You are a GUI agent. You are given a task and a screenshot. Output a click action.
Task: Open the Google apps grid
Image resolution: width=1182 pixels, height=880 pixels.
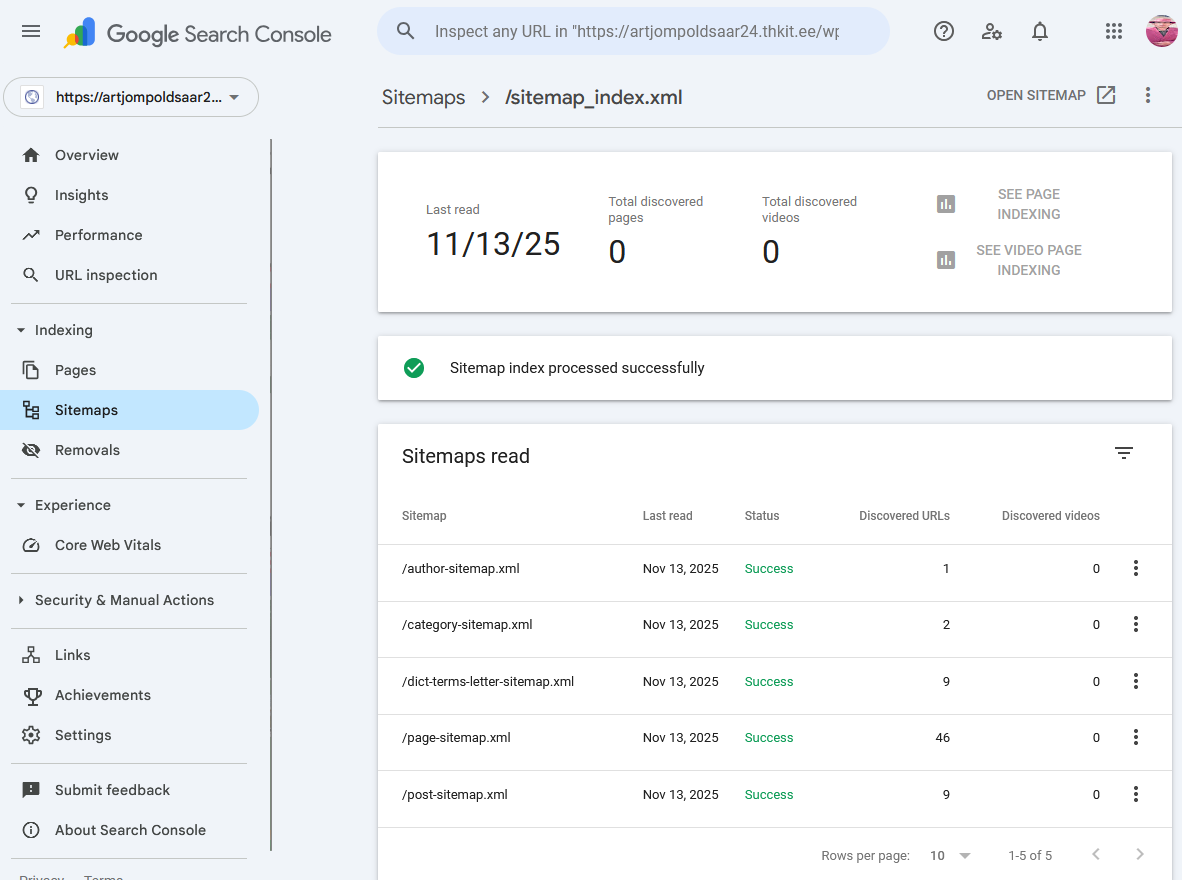(1114, 32)
